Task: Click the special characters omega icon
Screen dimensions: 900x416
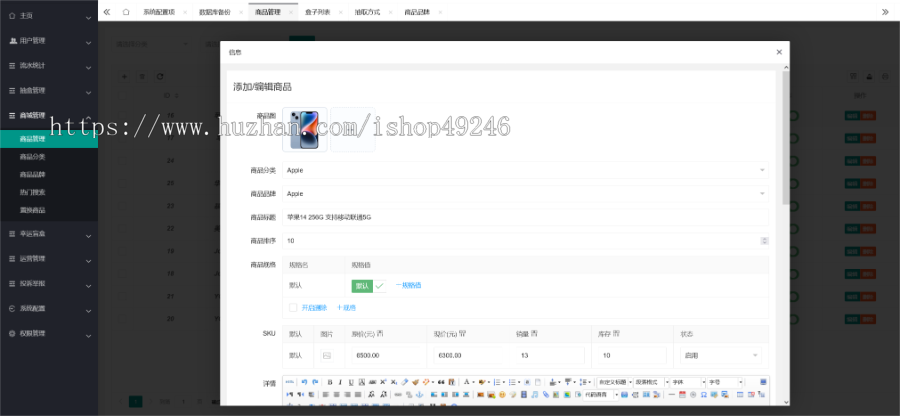Action: coord(704,394)
